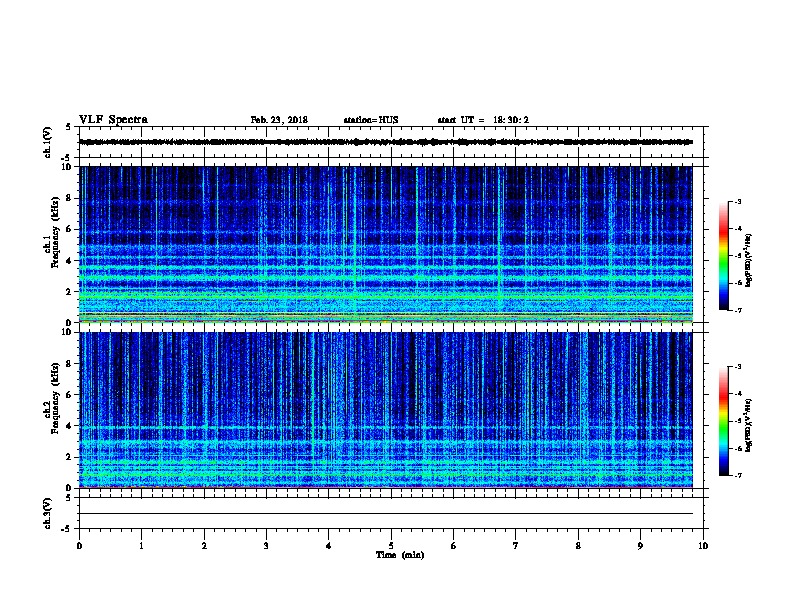792x612 pixels.
Task: Click the "7" tick label on time axis
Action: coord(516,546)
